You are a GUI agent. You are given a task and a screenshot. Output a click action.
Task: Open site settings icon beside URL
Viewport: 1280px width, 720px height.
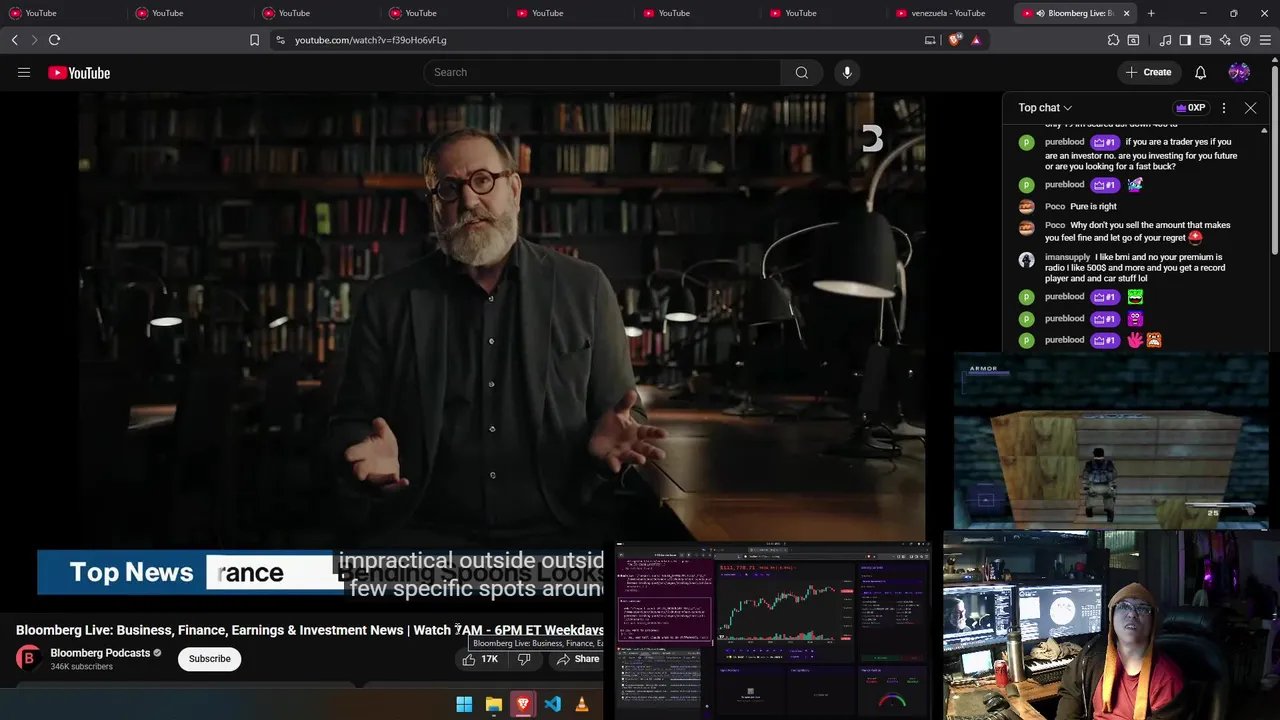pyautogui.click(x=280, y=40)
